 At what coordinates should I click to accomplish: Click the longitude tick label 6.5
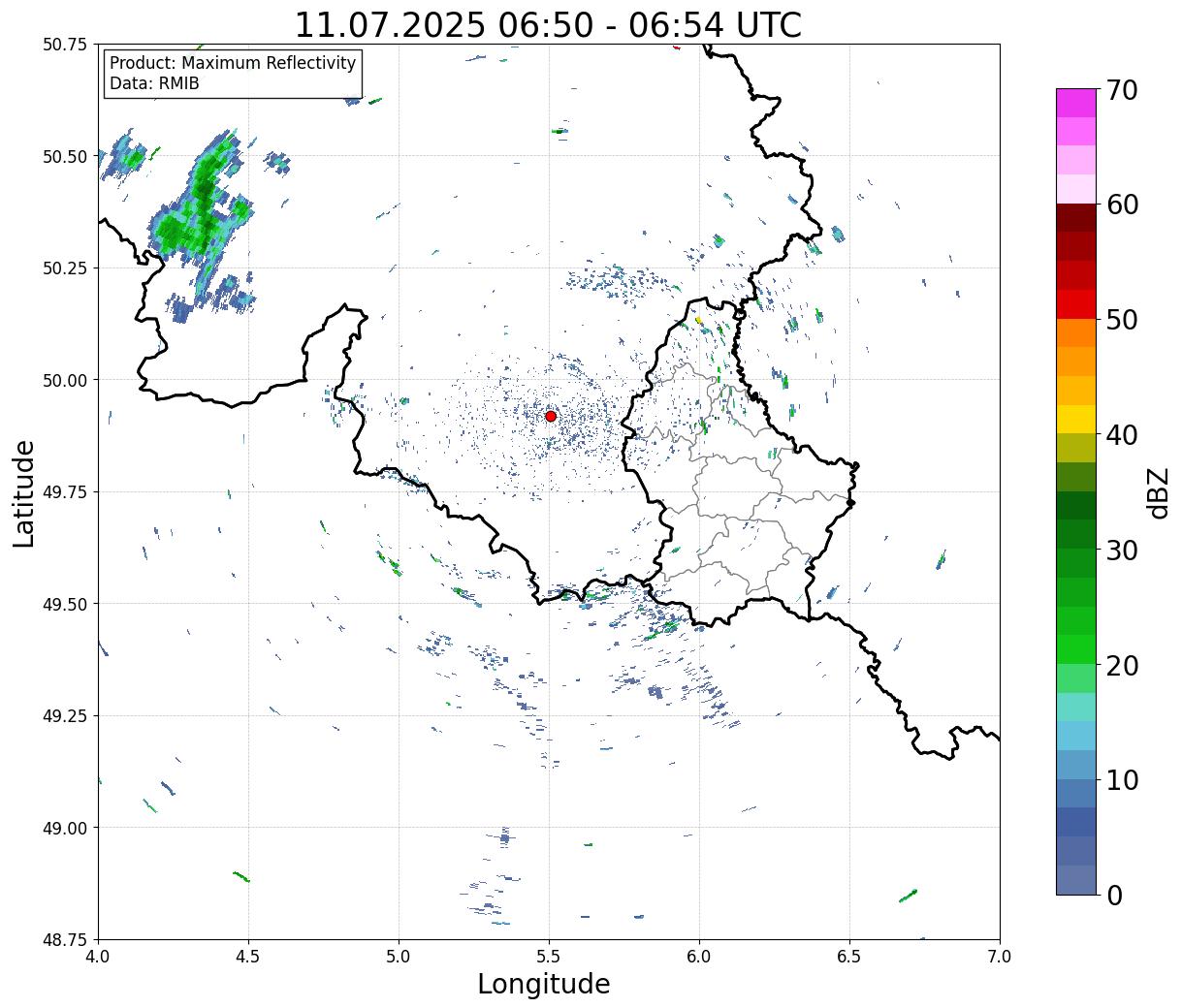click(849, 957)
